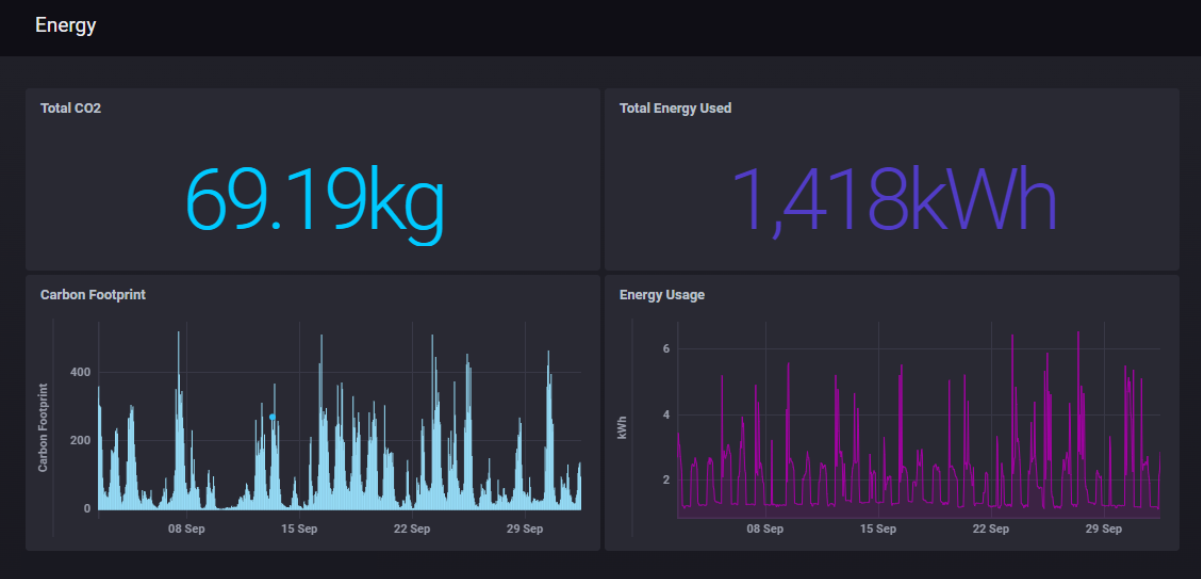
Task: Click the 08 Sep label on Energy Usage chart
Action: pos(766,529)
